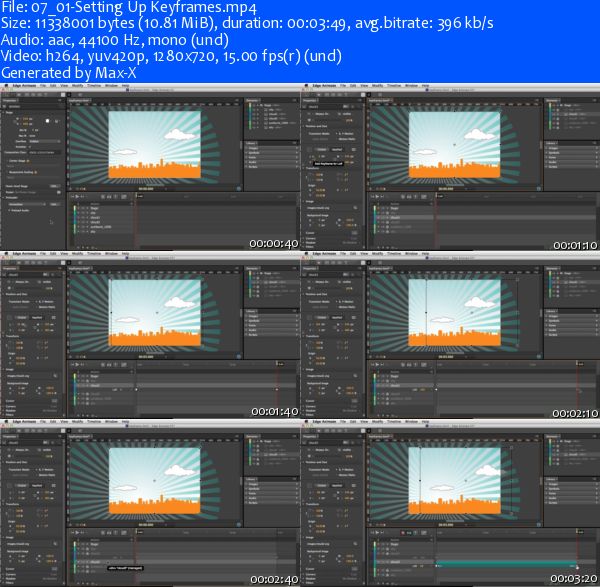Click the timeline Play button in the 00:01:10 frame
Image resolution: width=600 pixels, height=587 pixels.
coord(377,196)
